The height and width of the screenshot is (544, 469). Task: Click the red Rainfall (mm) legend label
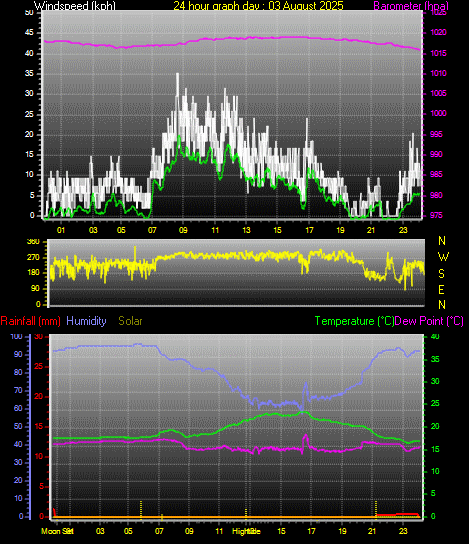[31, 321]
